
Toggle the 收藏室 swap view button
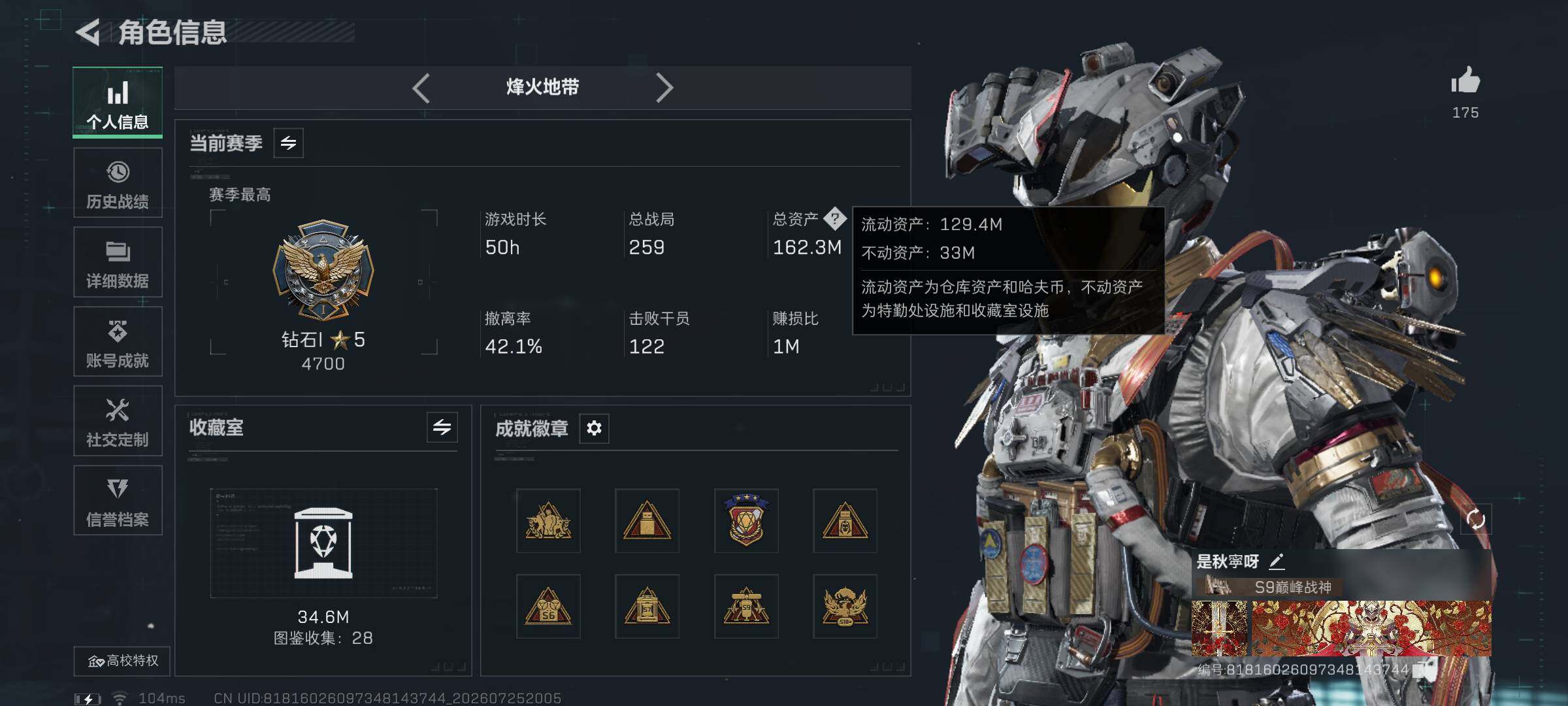(x=442, y=428)
